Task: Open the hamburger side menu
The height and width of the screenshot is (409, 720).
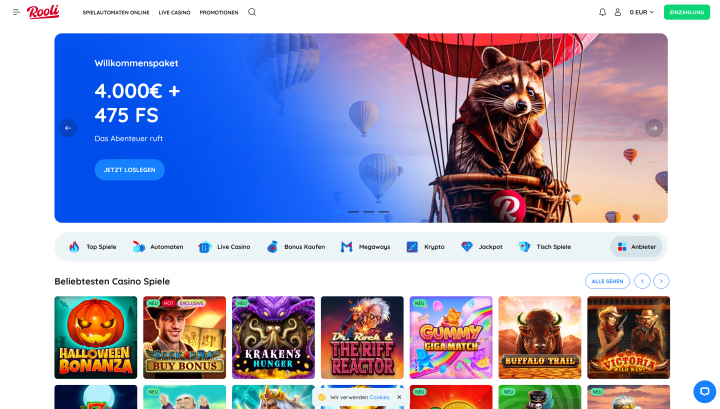Action: pyautogui.click(x=17, y=12)
